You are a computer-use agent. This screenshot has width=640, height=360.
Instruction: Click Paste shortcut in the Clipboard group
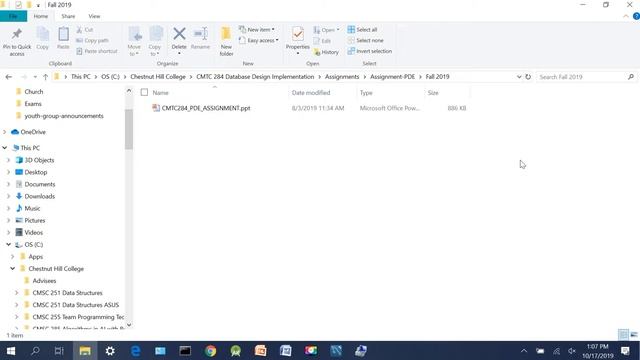[x=97, y=51]
